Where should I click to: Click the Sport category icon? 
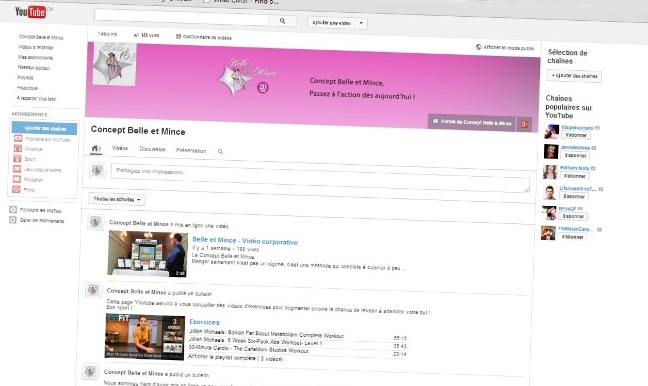[x=17, y=158]
